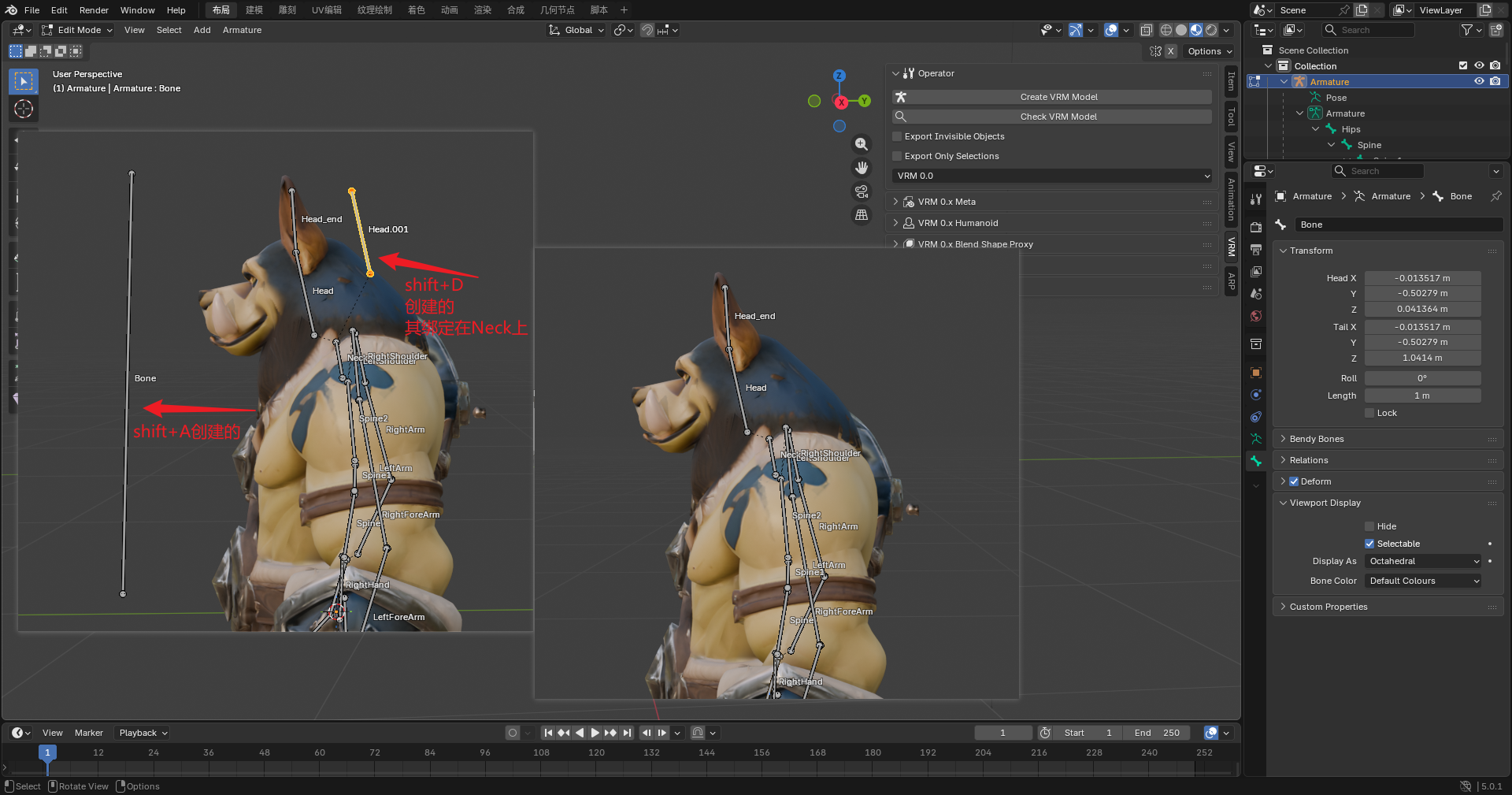1512x795 pixels.
Task: Open the Tool properties tab icon
Action: tap(1256, 199)
